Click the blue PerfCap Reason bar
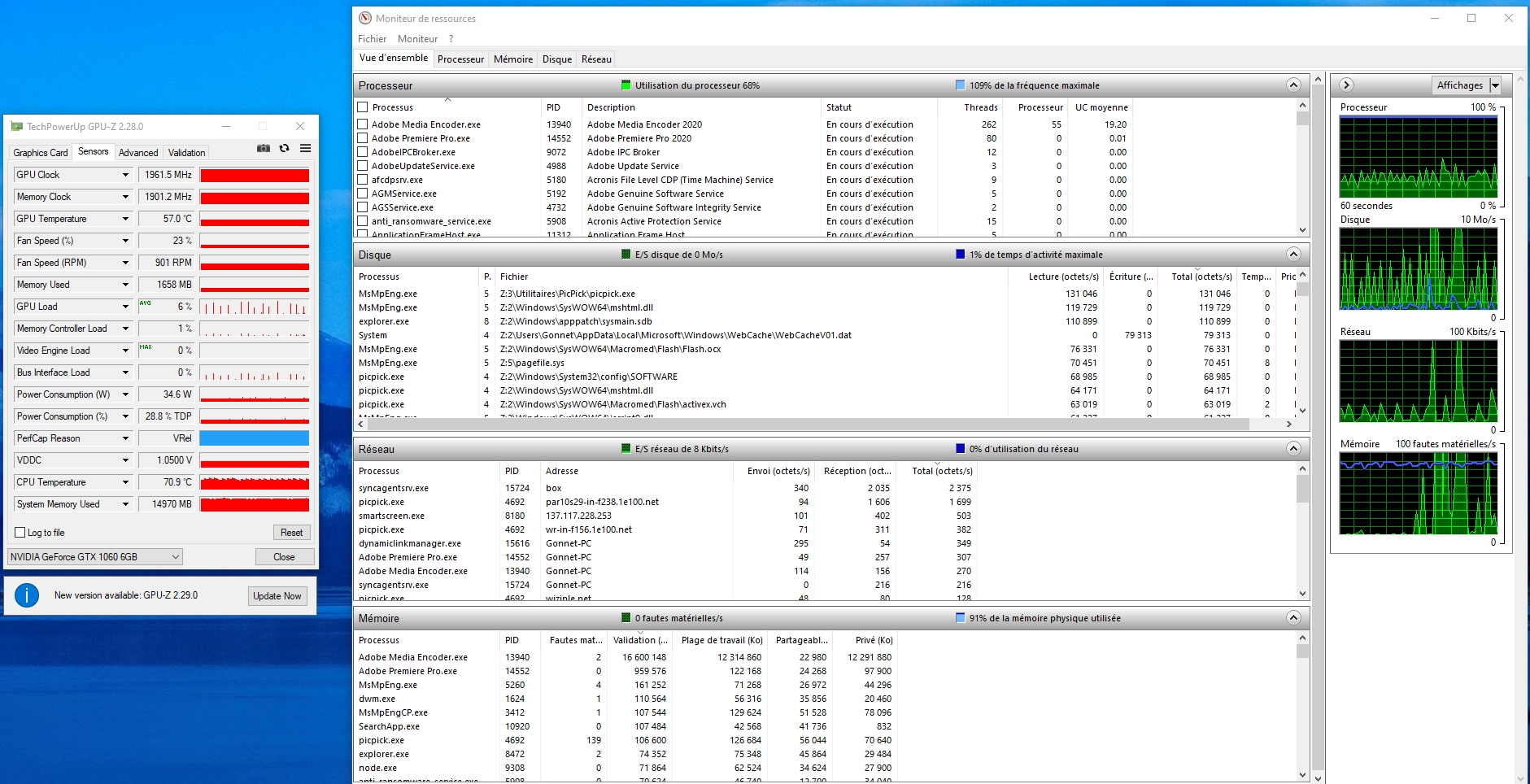Viewport: 1530px width, 784px height. point(255,438)
